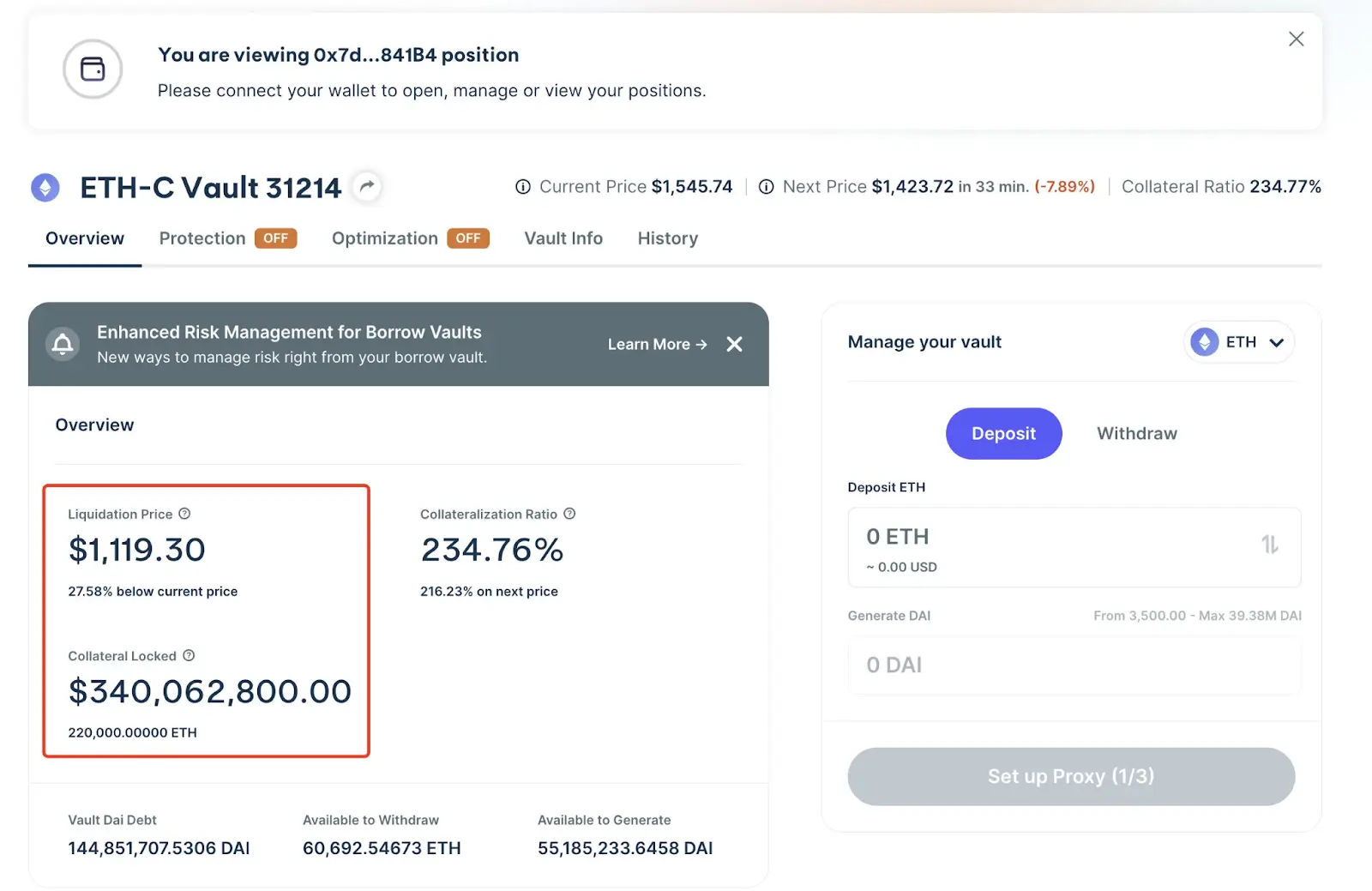The image size is (1372, 891).
Task: Click the share arrow beside Vault 31214
Action: click(x=367, y=186)
